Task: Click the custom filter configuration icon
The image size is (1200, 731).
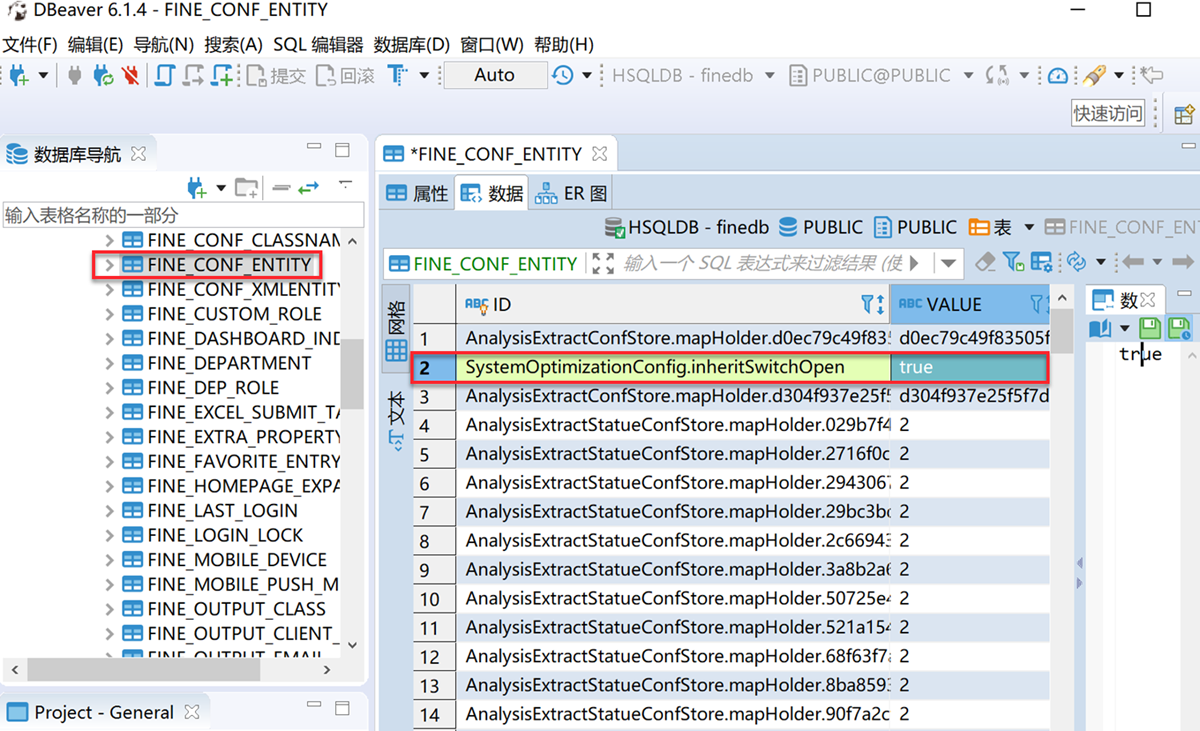Action: click(1041, 262)
